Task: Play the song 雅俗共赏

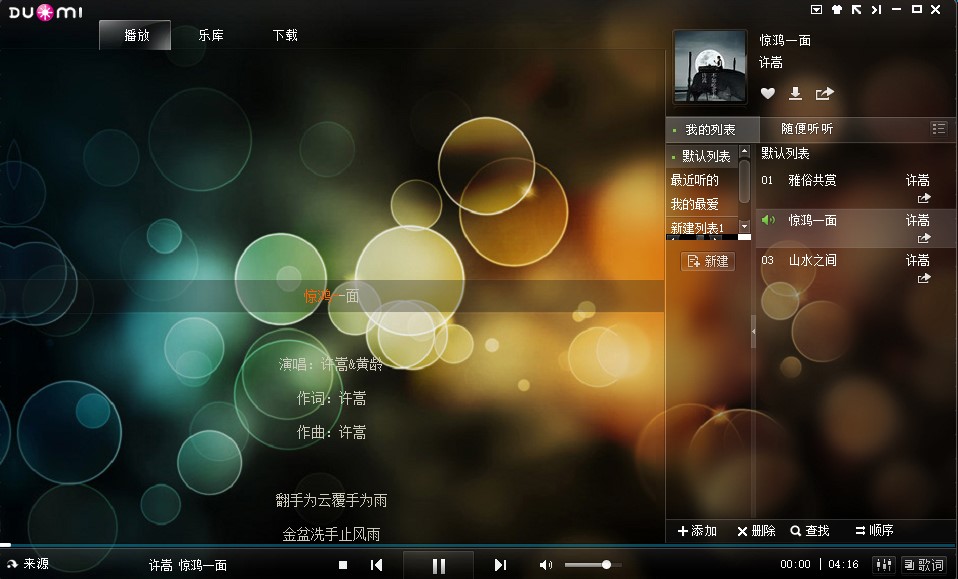Action: point(813,180)
